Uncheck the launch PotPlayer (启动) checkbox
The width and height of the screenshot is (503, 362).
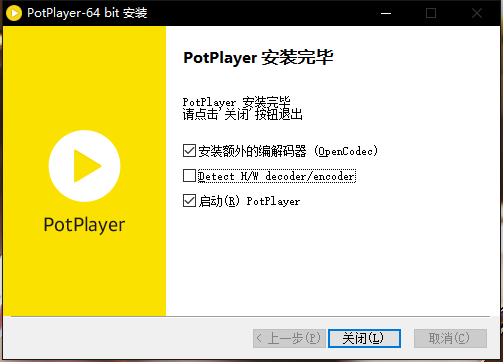189,201
